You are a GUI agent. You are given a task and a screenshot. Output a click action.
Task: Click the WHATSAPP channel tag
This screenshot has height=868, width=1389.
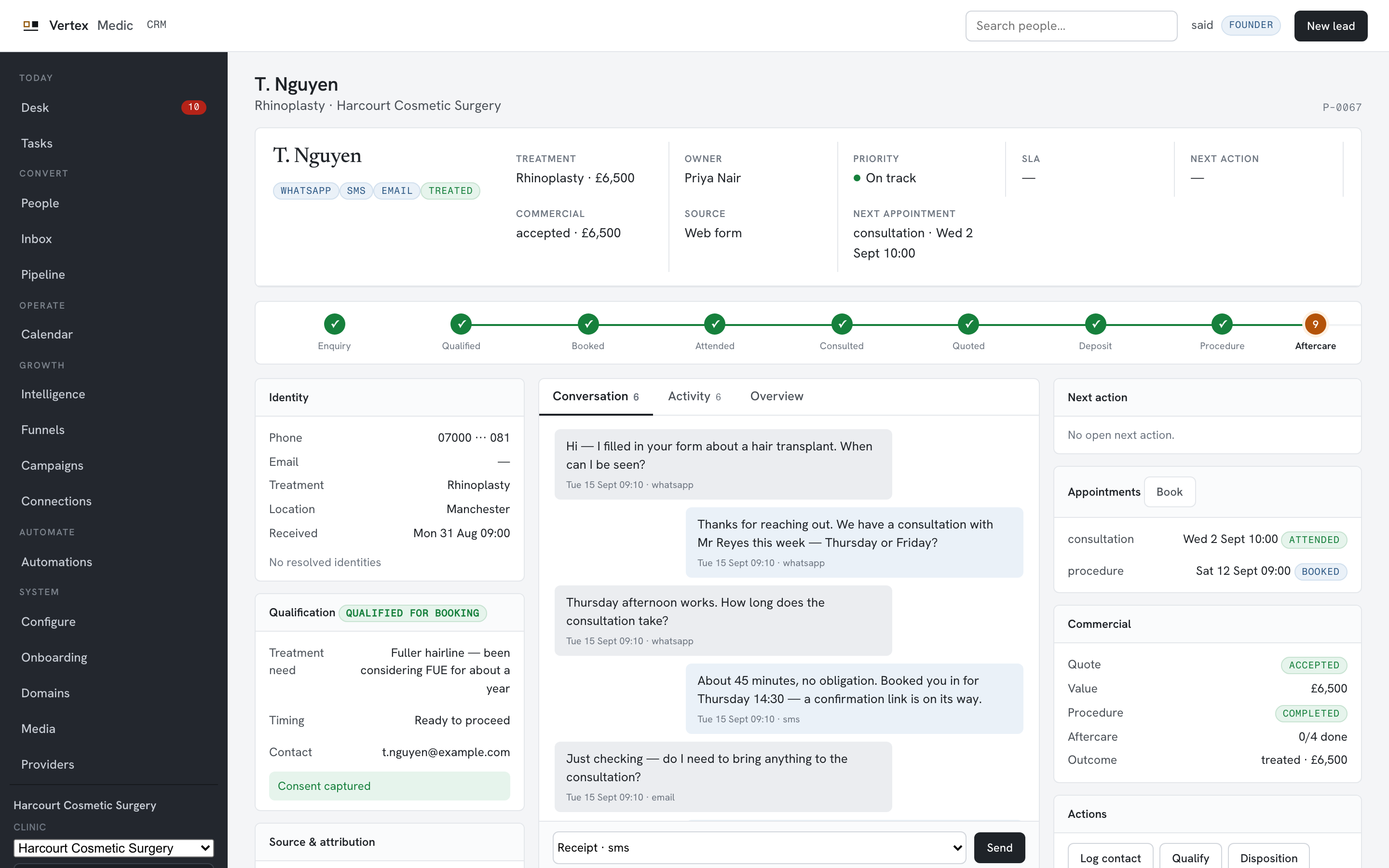click(x=305, y=190)
